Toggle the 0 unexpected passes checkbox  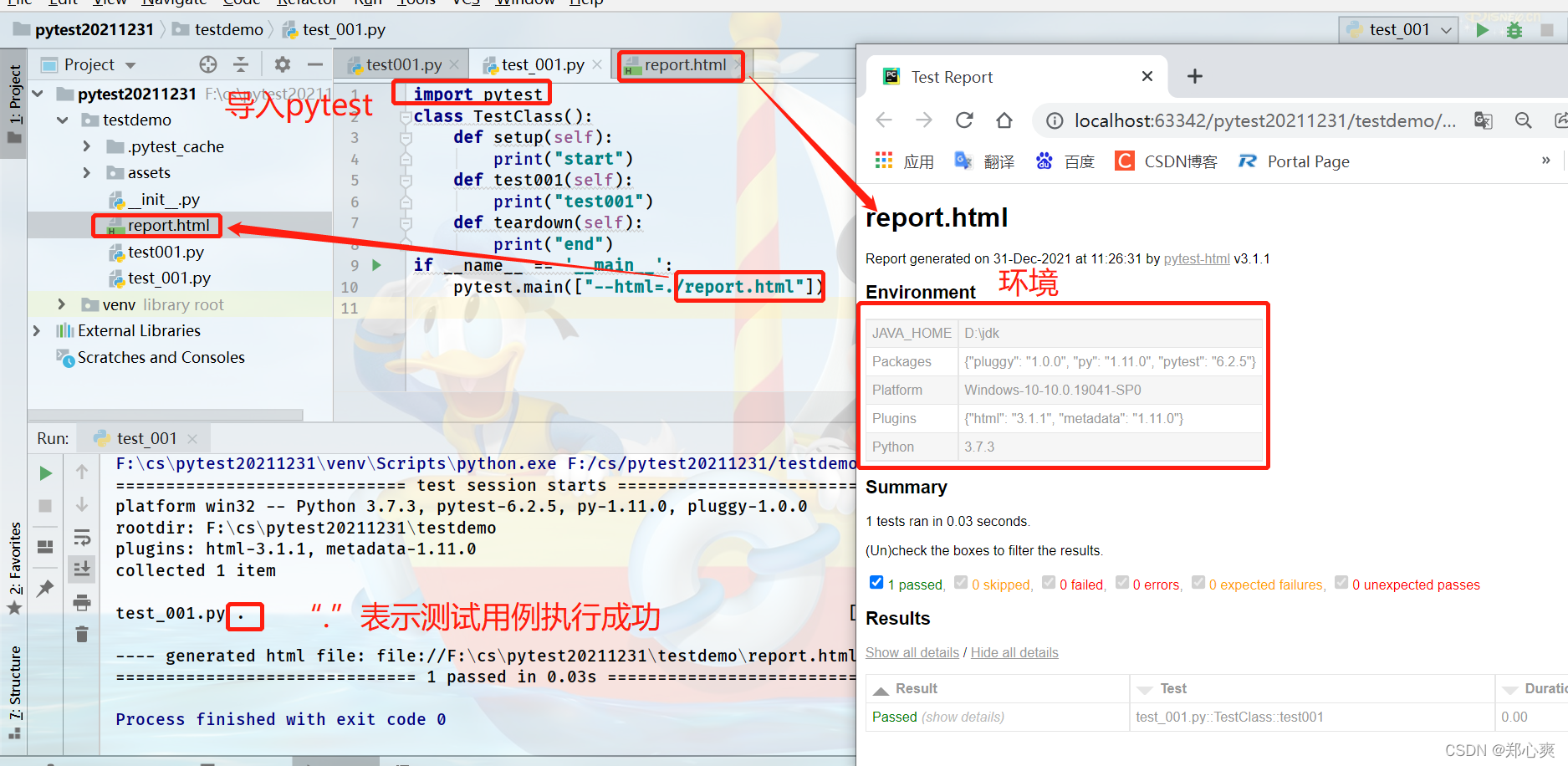coord(1341,582)
